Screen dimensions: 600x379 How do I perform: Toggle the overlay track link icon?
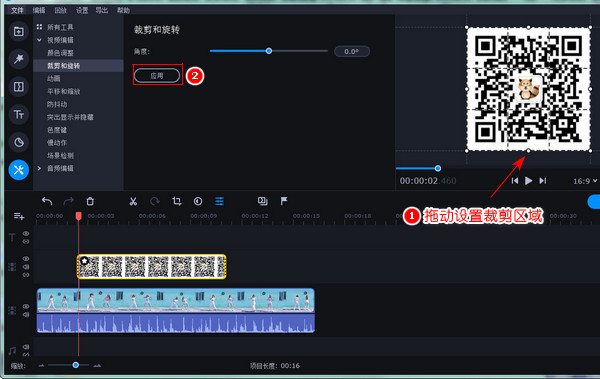click(26, 275)
